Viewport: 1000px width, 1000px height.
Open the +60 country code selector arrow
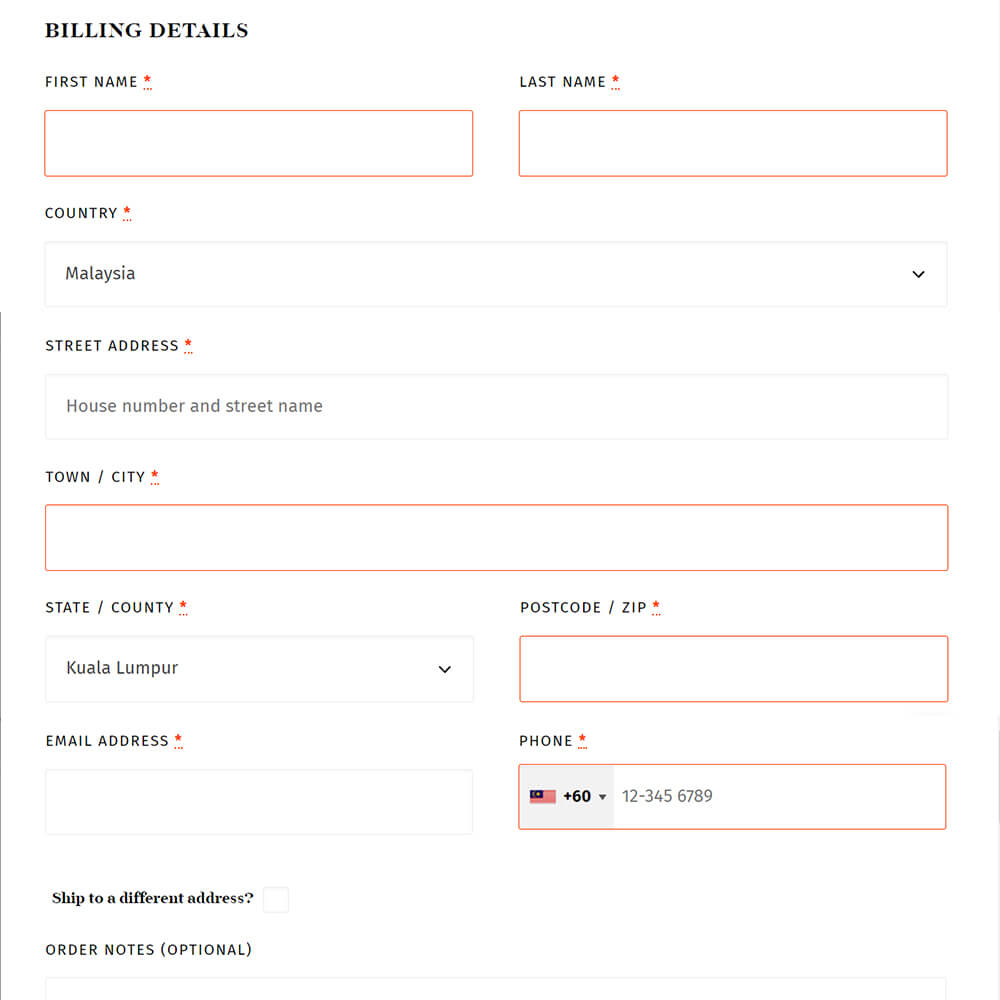(x=602, y=797)
